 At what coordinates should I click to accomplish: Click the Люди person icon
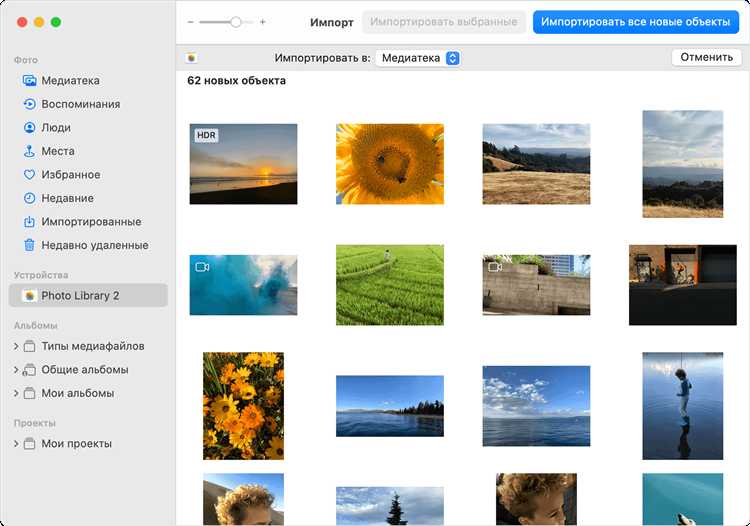tap(29, 127)
